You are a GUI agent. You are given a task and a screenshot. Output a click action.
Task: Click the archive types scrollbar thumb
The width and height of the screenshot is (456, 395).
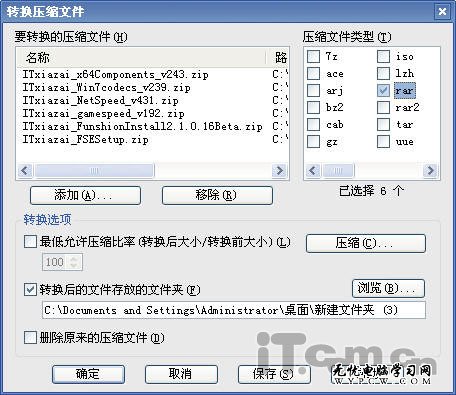click(x=338, y=171)
